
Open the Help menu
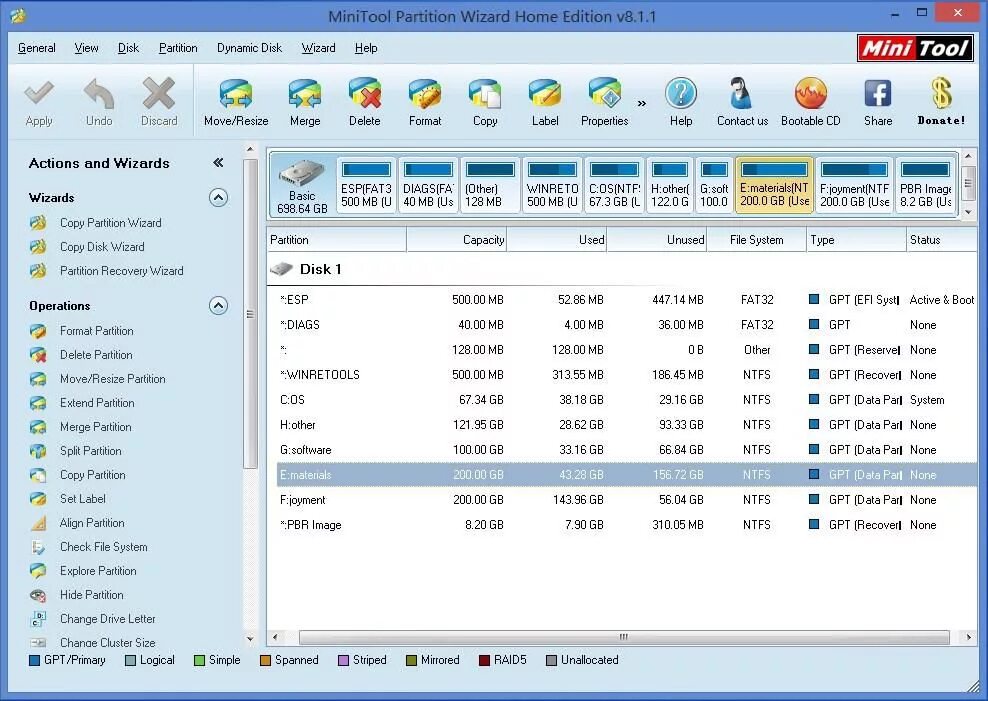(x=366, y=48)
